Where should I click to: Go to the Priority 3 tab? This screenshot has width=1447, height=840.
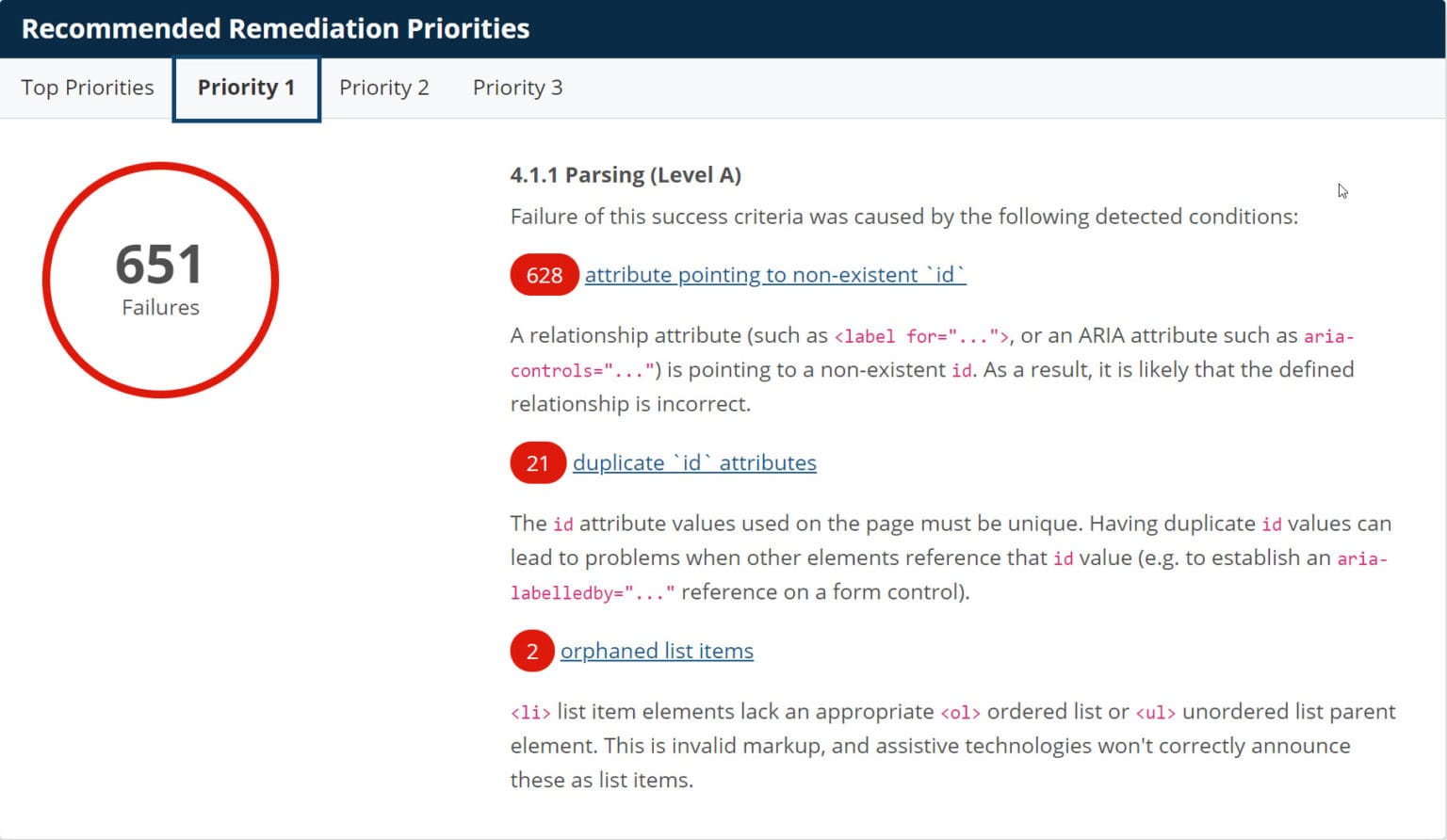pyautogui.click(x=517, y=88)
